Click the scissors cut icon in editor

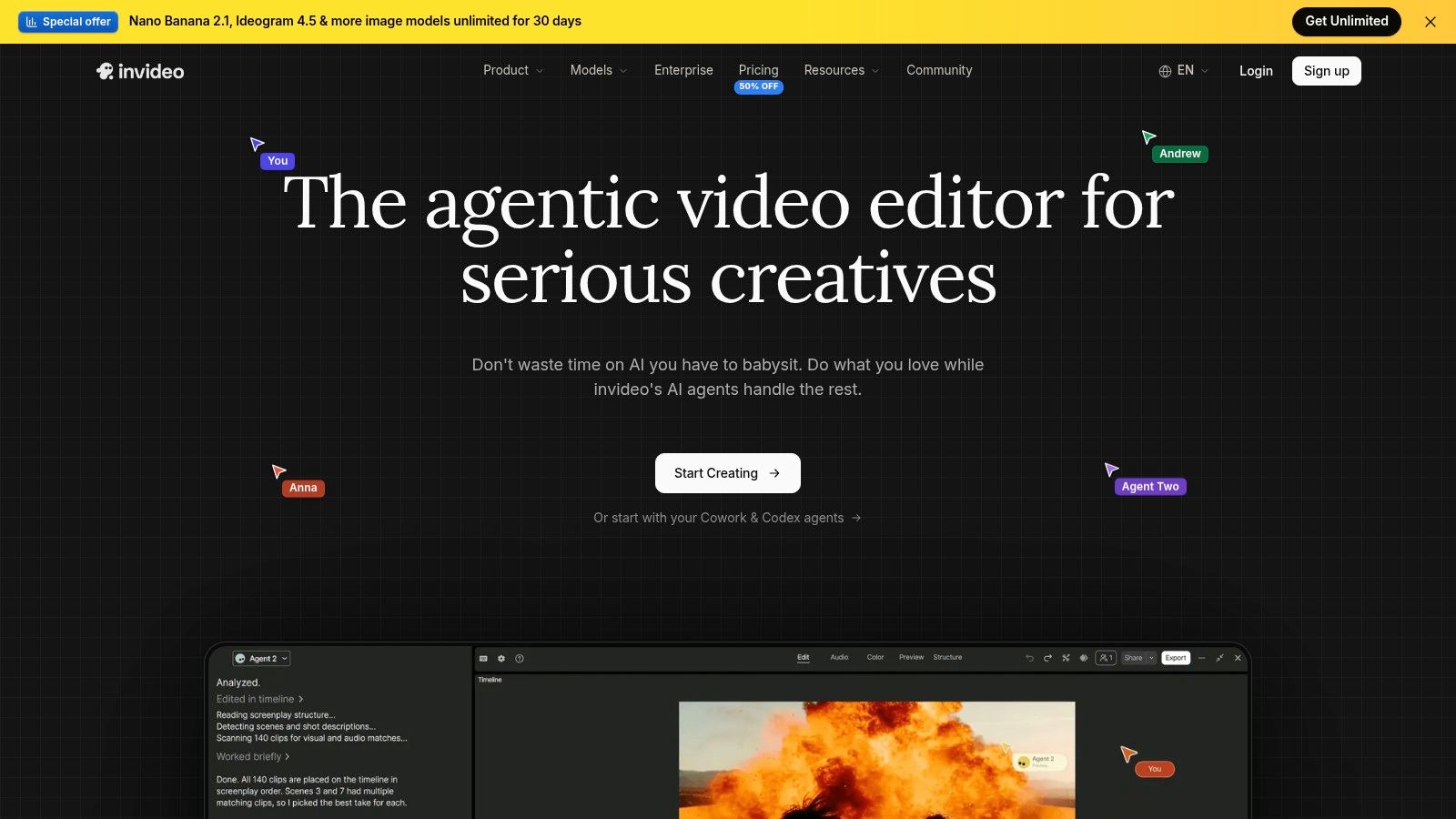pos(1066,658)
